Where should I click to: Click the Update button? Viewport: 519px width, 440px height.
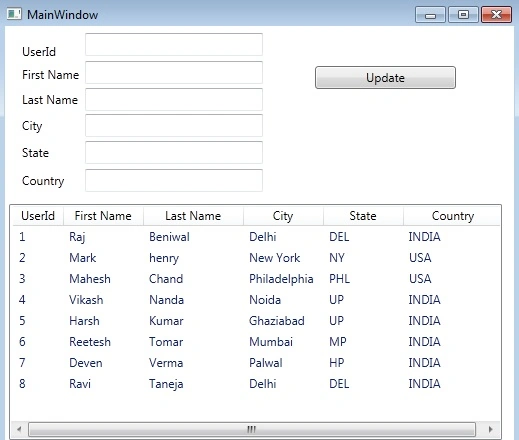point(385,78)
